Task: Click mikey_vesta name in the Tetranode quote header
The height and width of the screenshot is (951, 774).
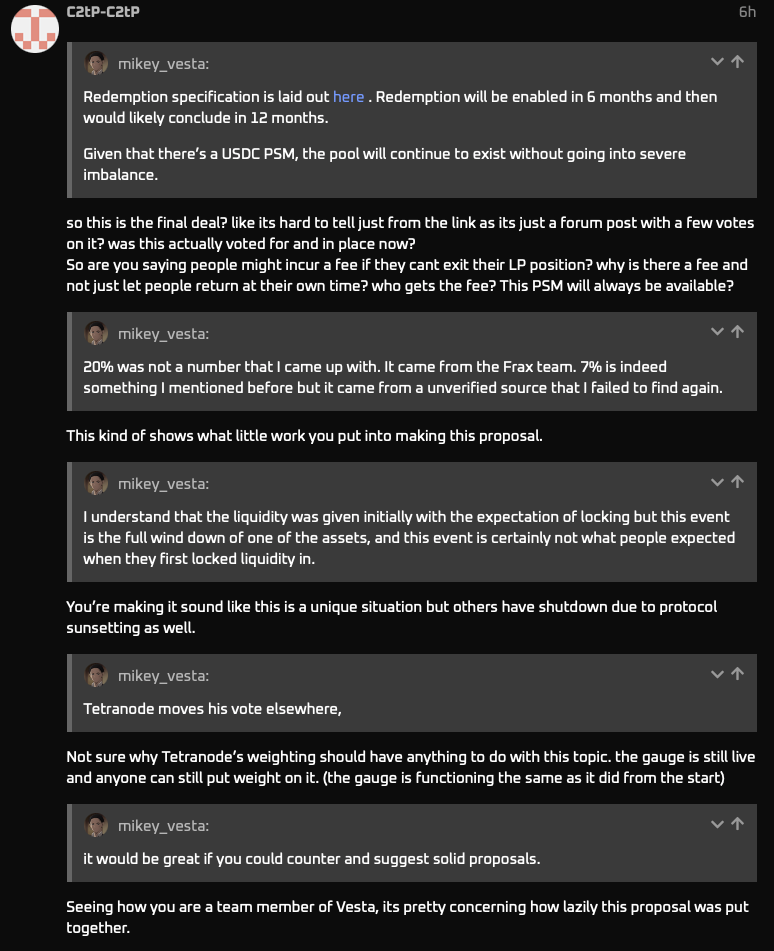Action: tap(163, 676)
